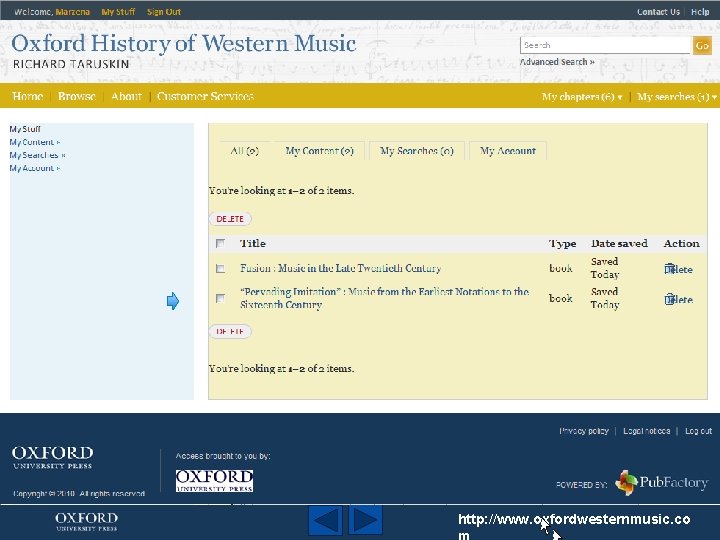Click into the Search input field
Viewport: 720px width, 540px height.
(606, 45)
